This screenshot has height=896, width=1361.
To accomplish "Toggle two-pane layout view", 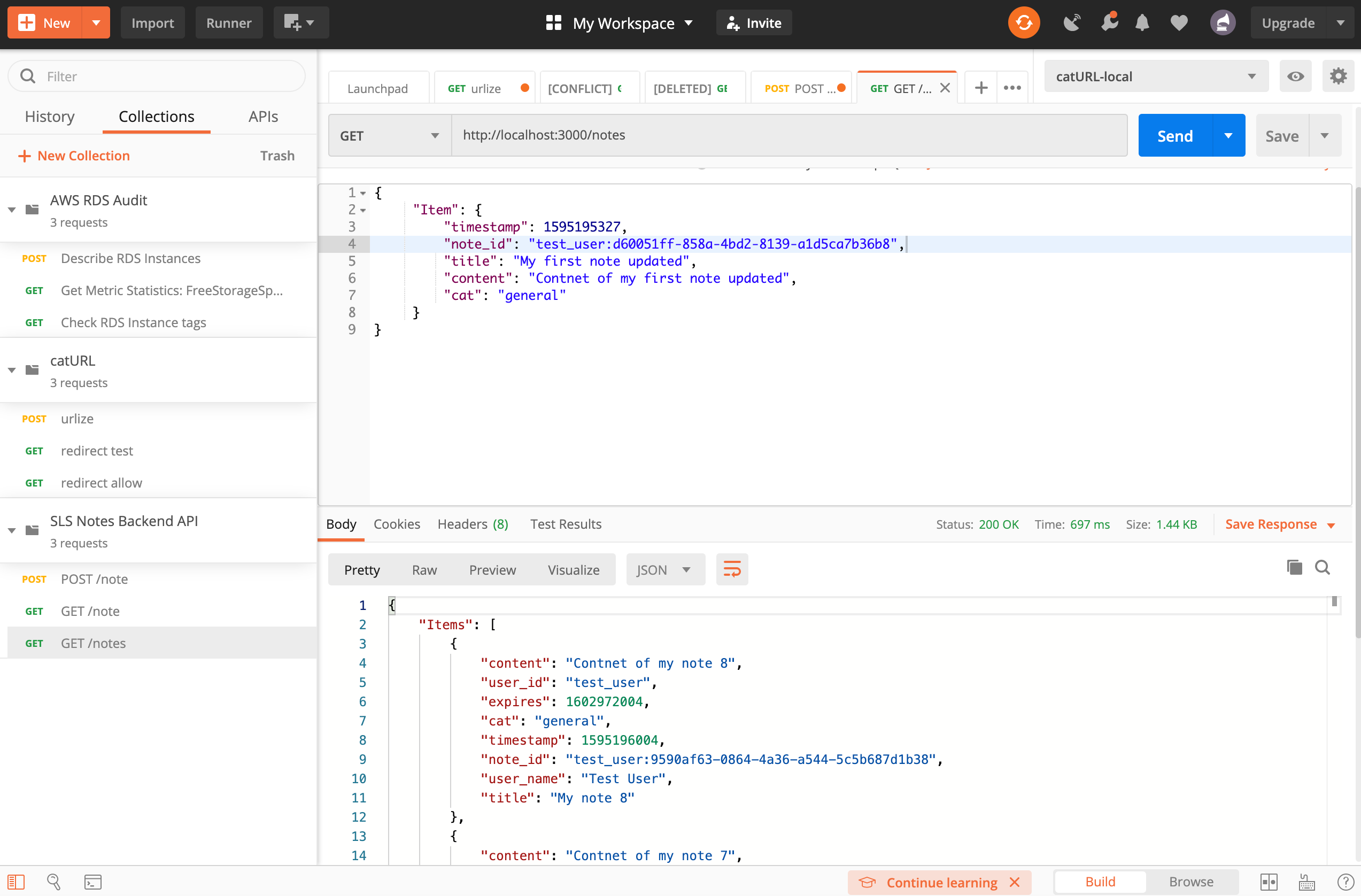I will click(1269, 882).
